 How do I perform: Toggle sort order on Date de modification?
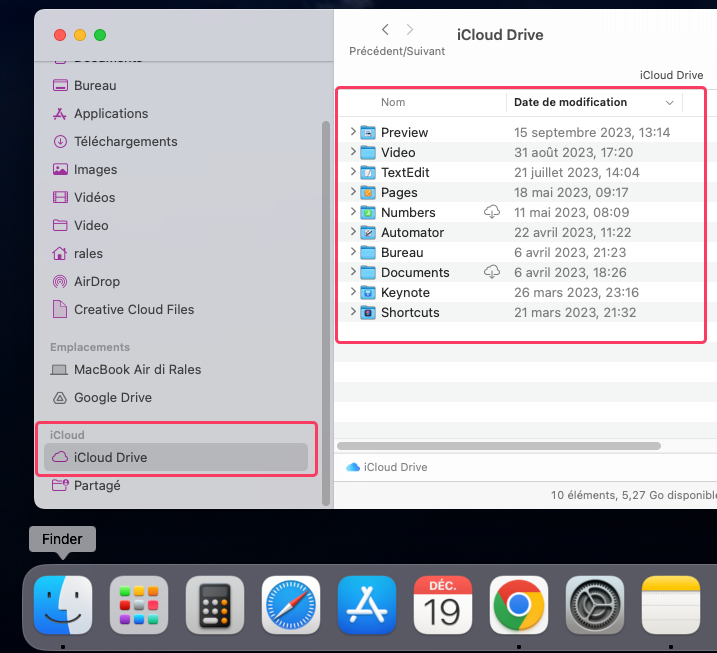point(669,102)
